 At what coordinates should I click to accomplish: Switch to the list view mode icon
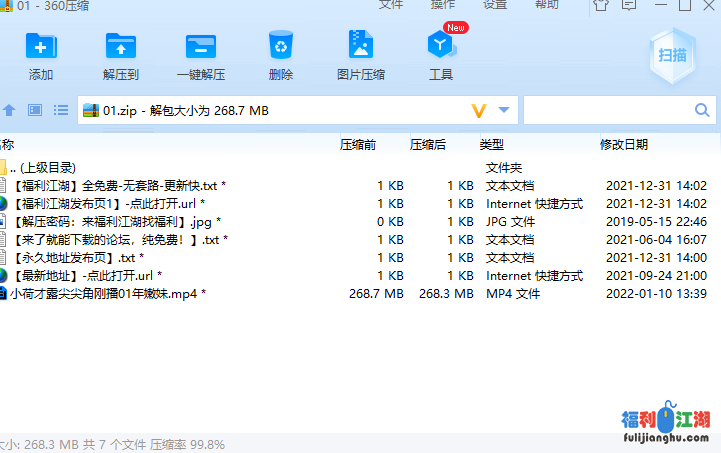point(61,110)
